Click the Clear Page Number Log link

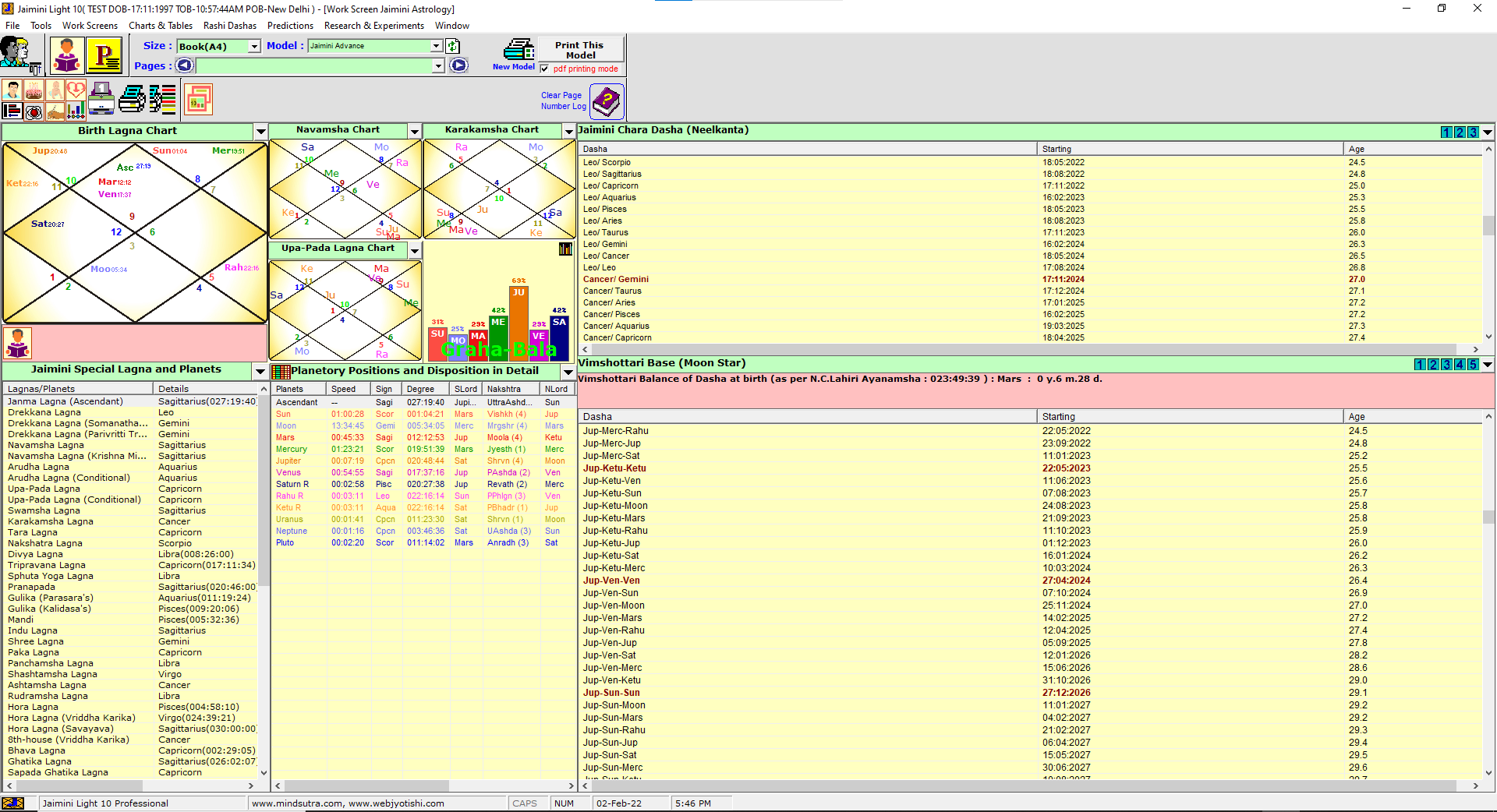563,101
